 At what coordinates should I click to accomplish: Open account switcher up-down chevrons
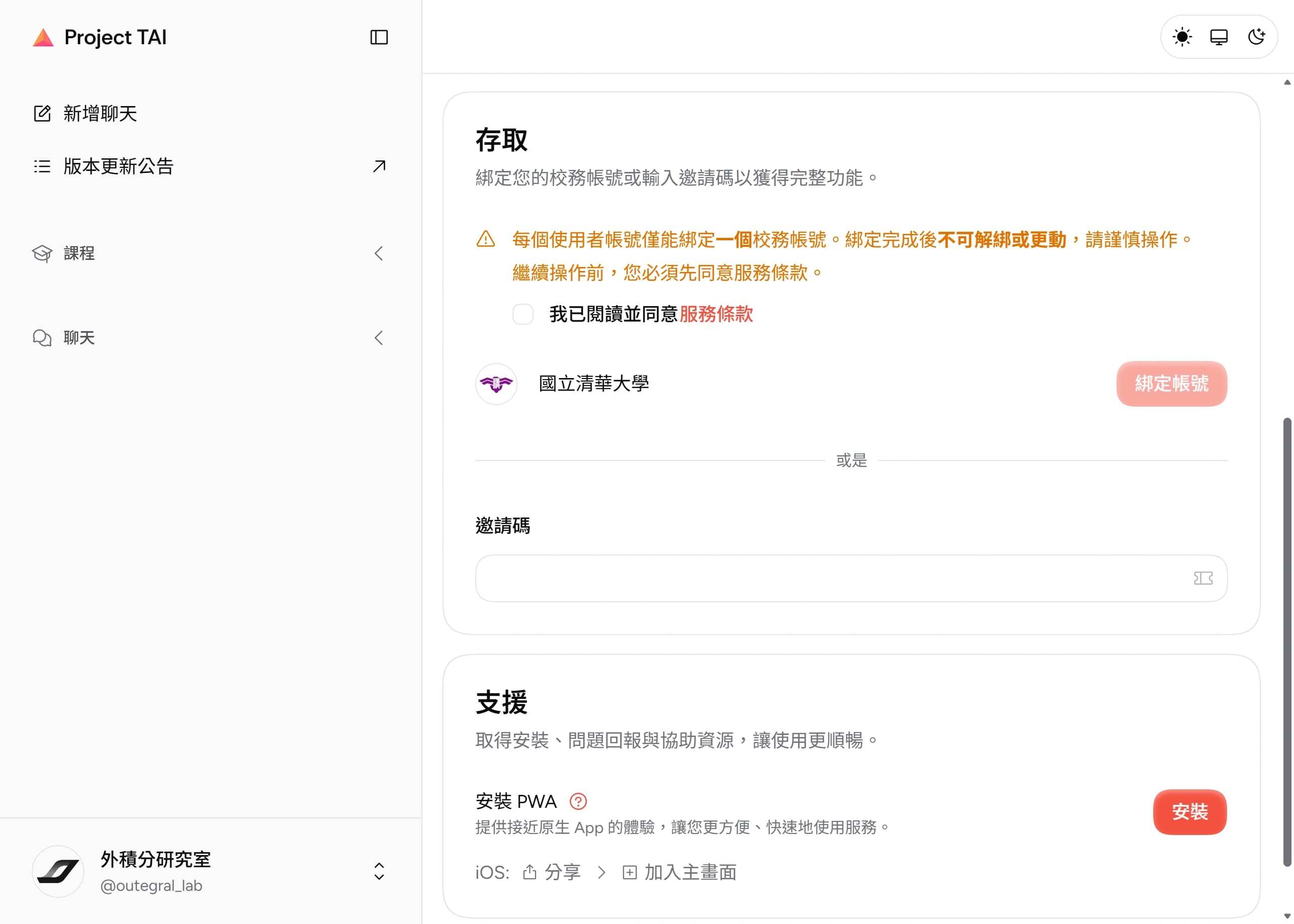(x=379, y=872)
